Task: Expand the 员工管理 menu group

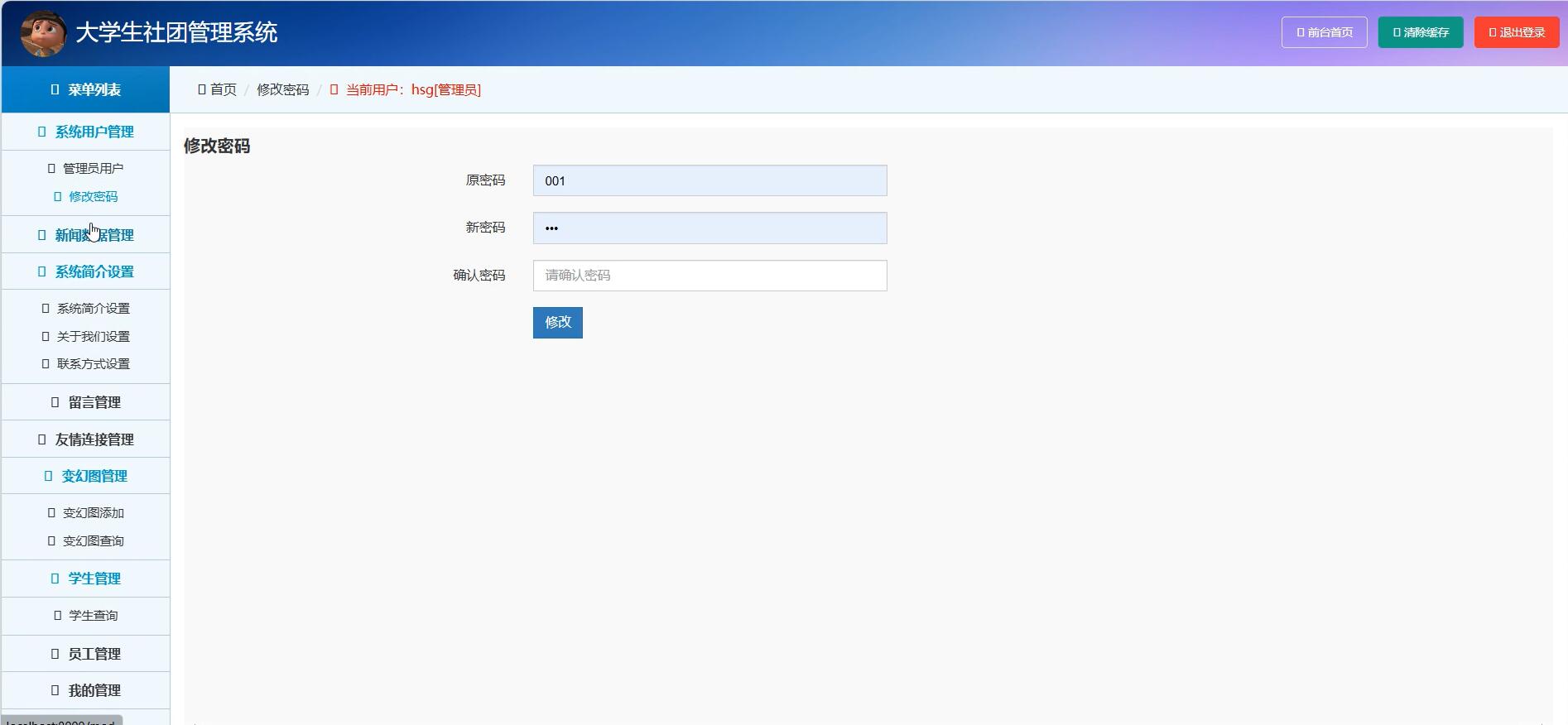Action: [x=85, y=654]
